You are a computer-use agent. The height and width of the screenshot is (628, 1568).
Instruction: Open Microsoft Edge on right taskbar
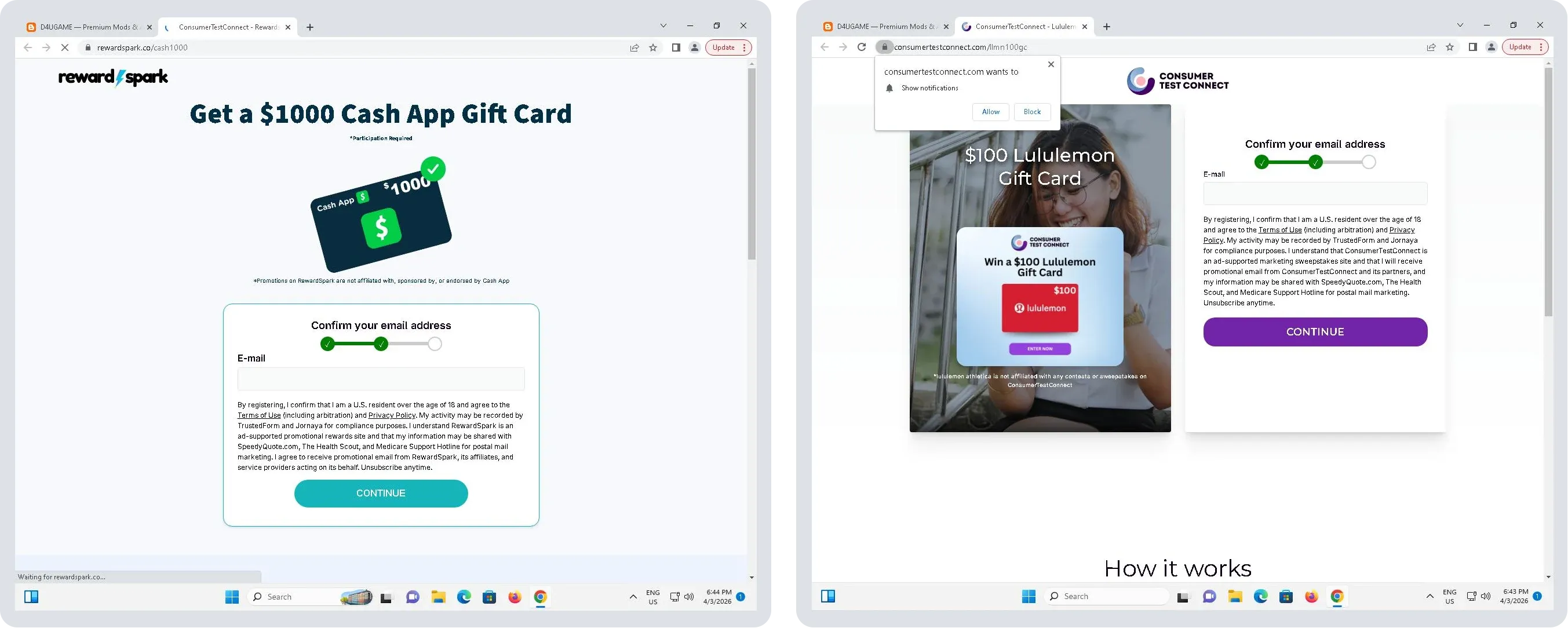click(x=1261, y=596)
